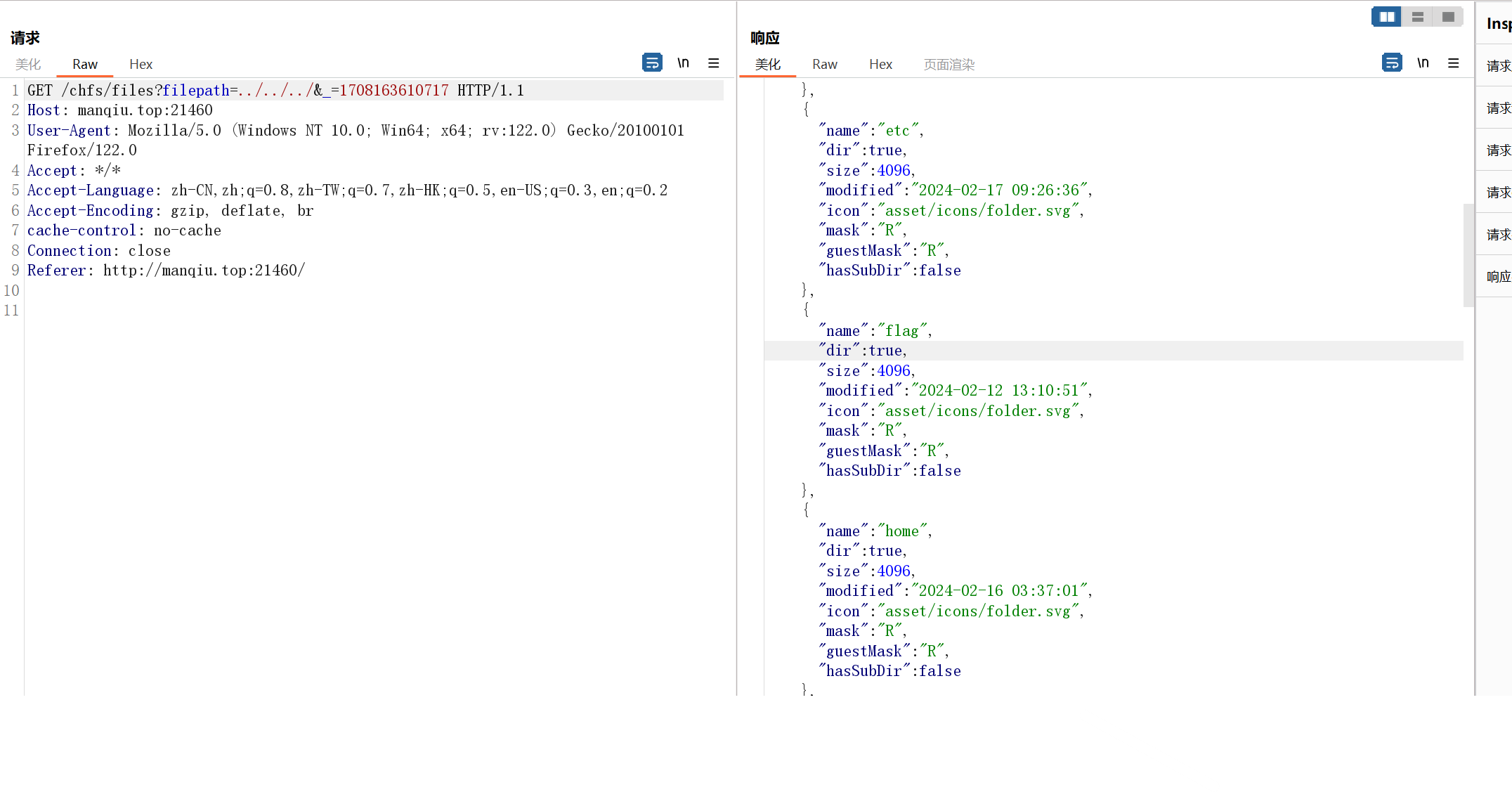
Task: Click the Referer header line
Action: coord(167,271)
